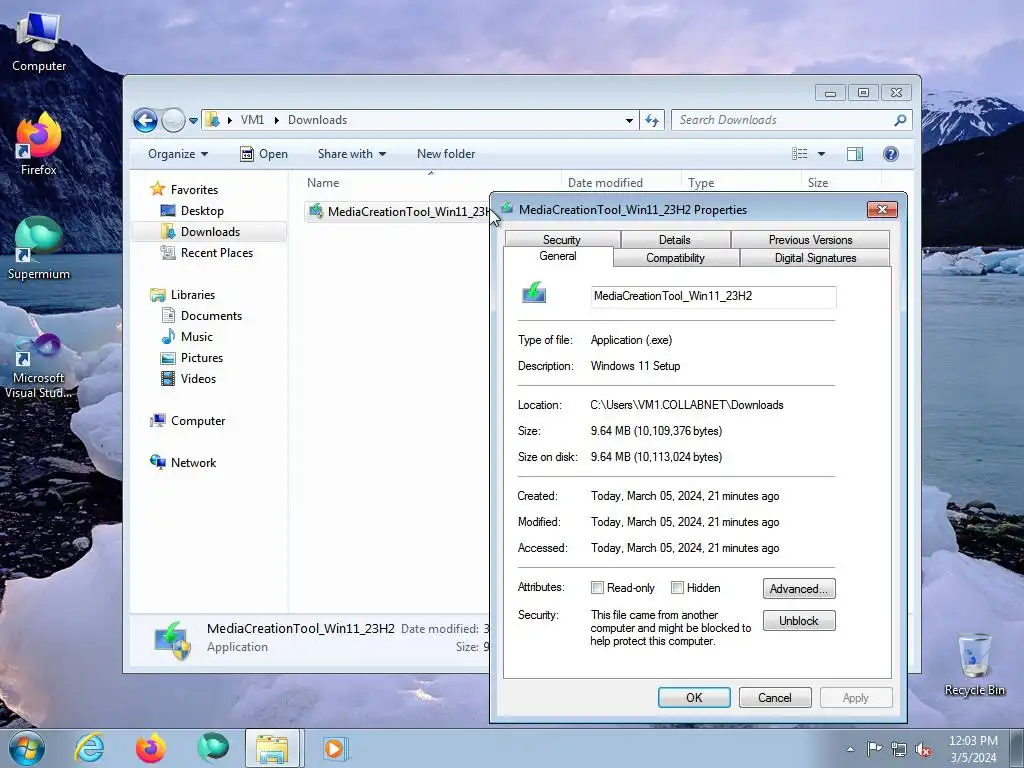Click the Unblock button
The width and height of the screenshot is (1024, 768).
799,620
